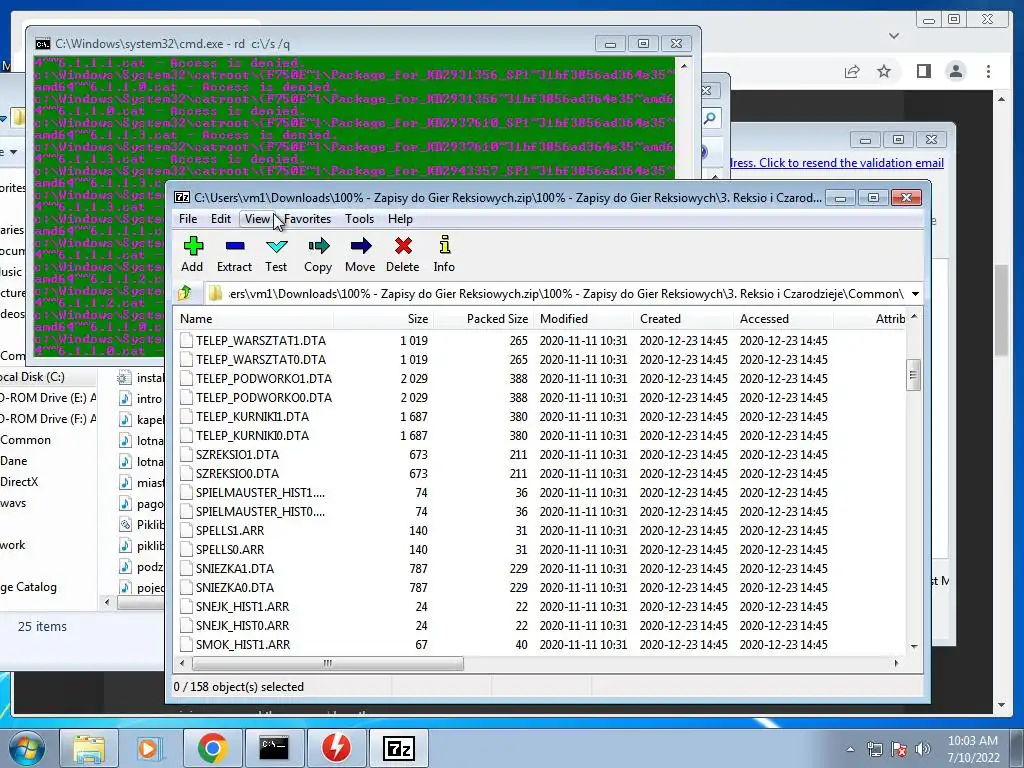1024x768 pixels.
Task: Select file SZREKSIO0.DTA
Action: click(x=237, y=473)
